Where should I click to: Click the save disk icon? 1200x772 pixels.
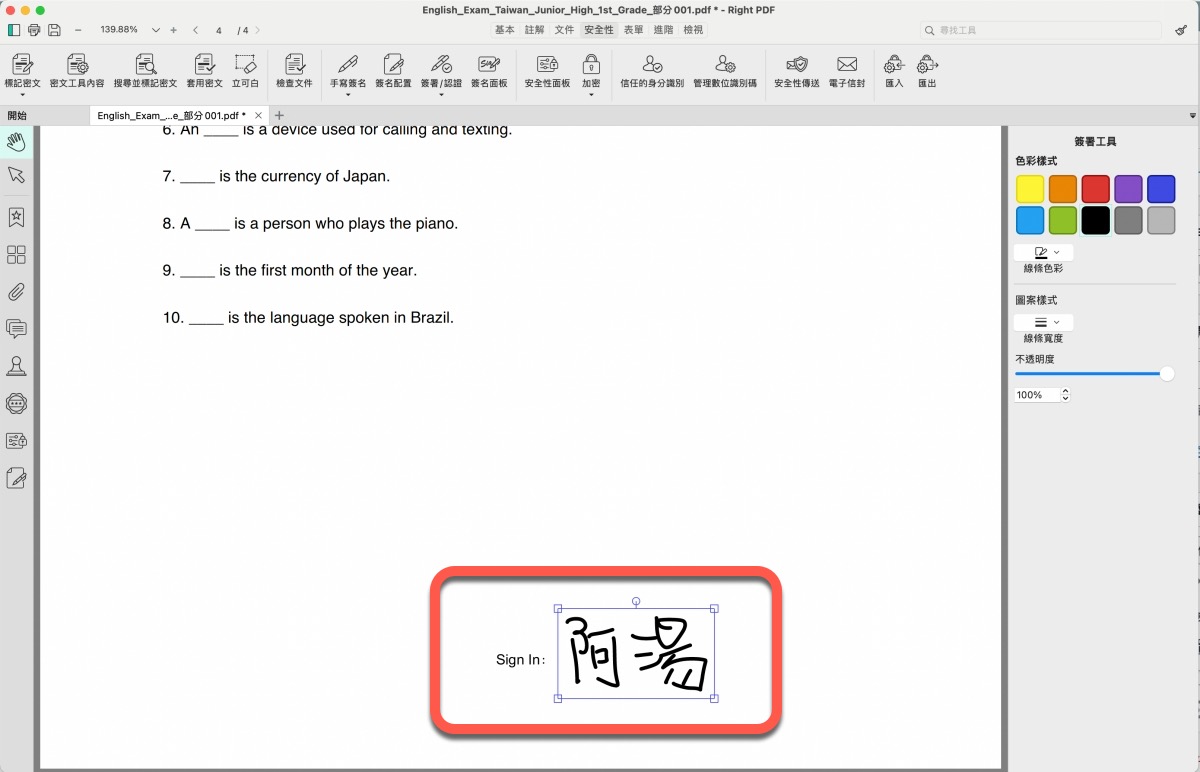(54, 30)
